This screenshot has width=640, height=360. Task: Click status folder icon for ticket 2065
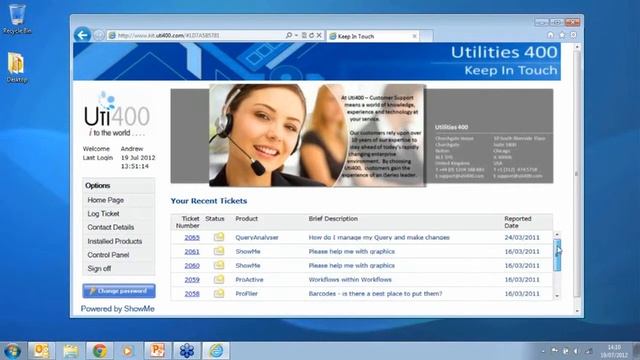point(219,237)
